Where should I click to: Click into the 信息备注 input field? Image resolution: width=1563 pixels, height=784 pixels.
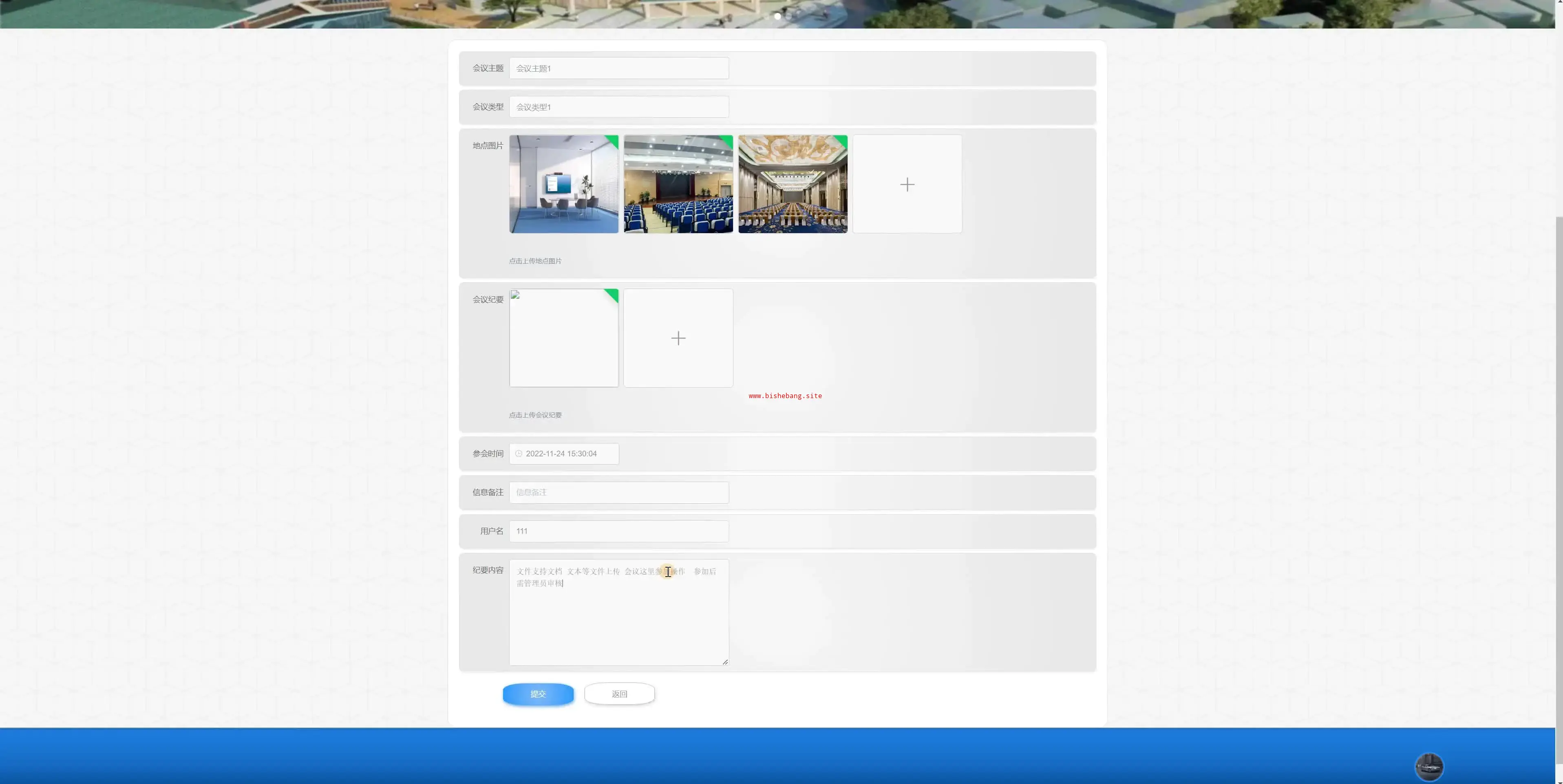[618, 492]
